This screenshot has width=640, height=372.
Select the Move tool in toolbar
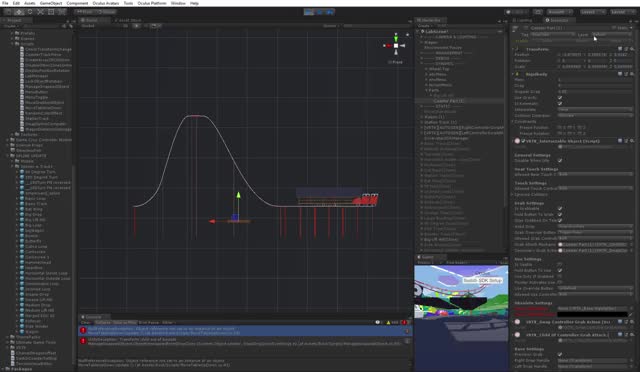(19, 12)
